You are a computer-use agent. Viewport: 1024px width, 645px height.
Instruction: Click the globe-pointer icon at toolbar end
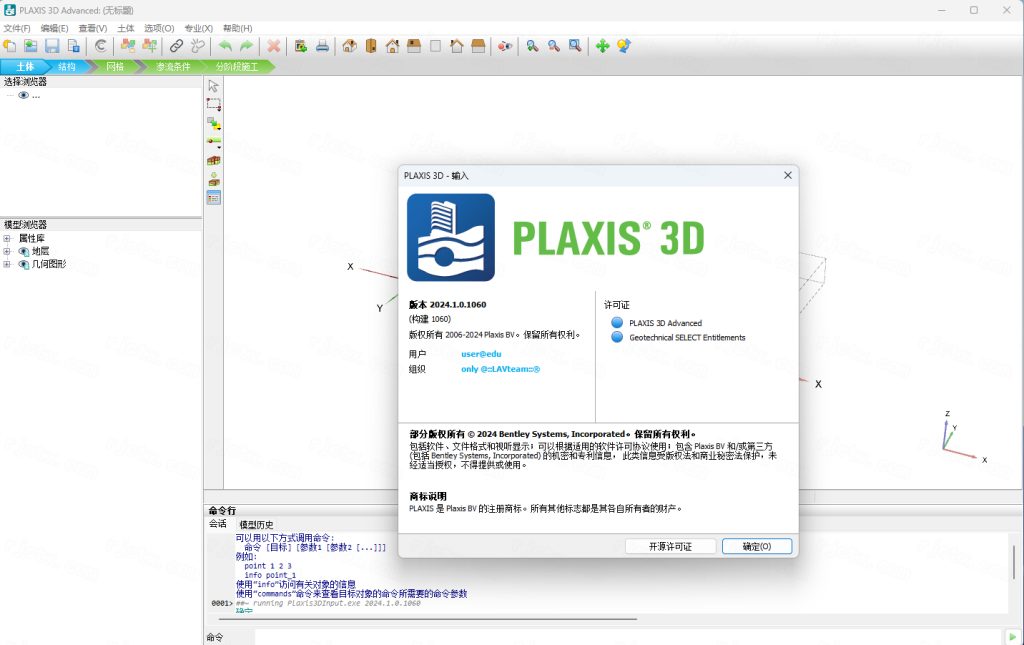coord(624,46)
